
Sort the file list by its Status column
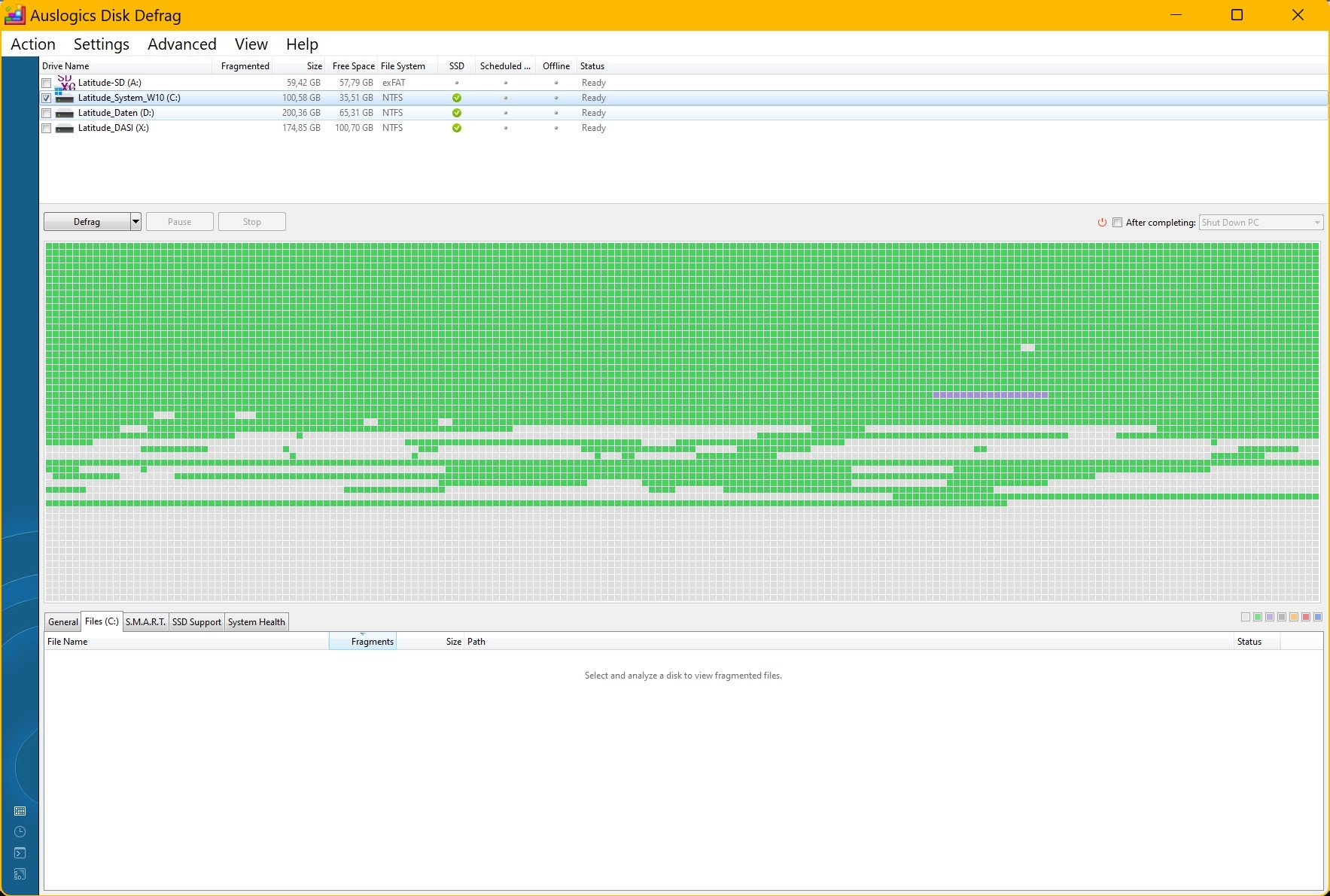pos(1257,642)
